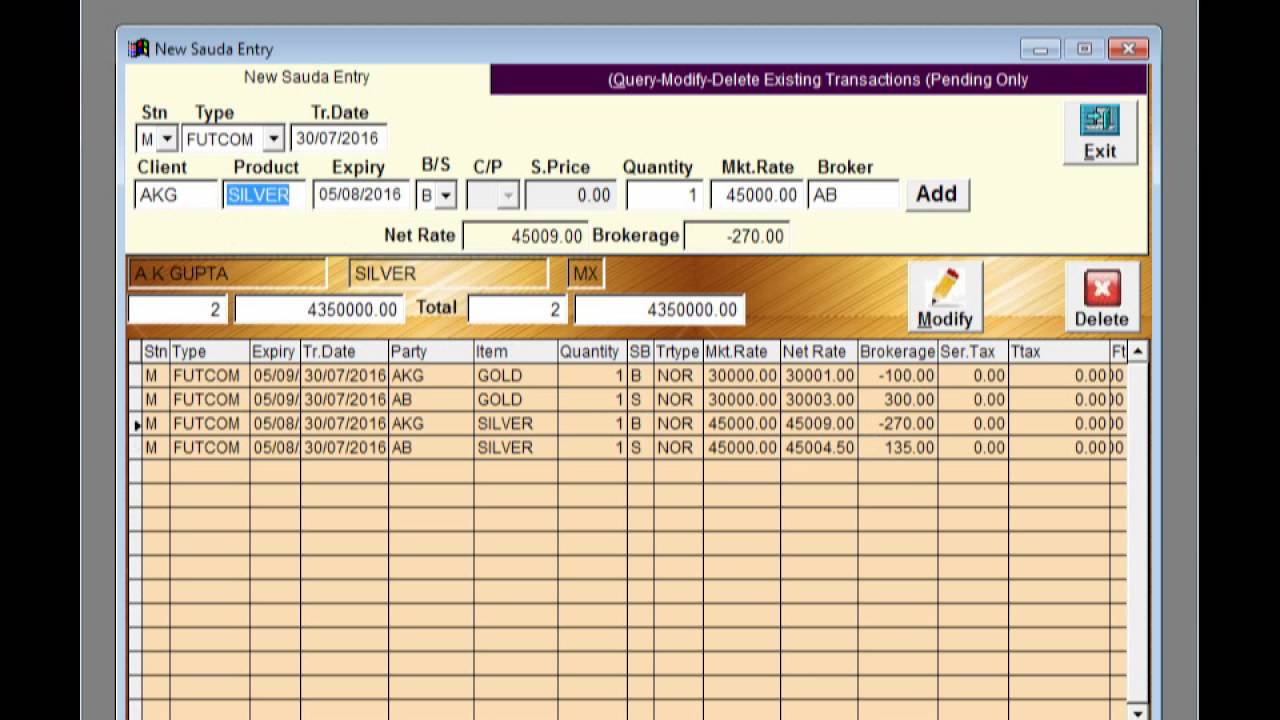Click the Quantity column header in grid
Screen dimensions: 1280x720
[592, 352]
